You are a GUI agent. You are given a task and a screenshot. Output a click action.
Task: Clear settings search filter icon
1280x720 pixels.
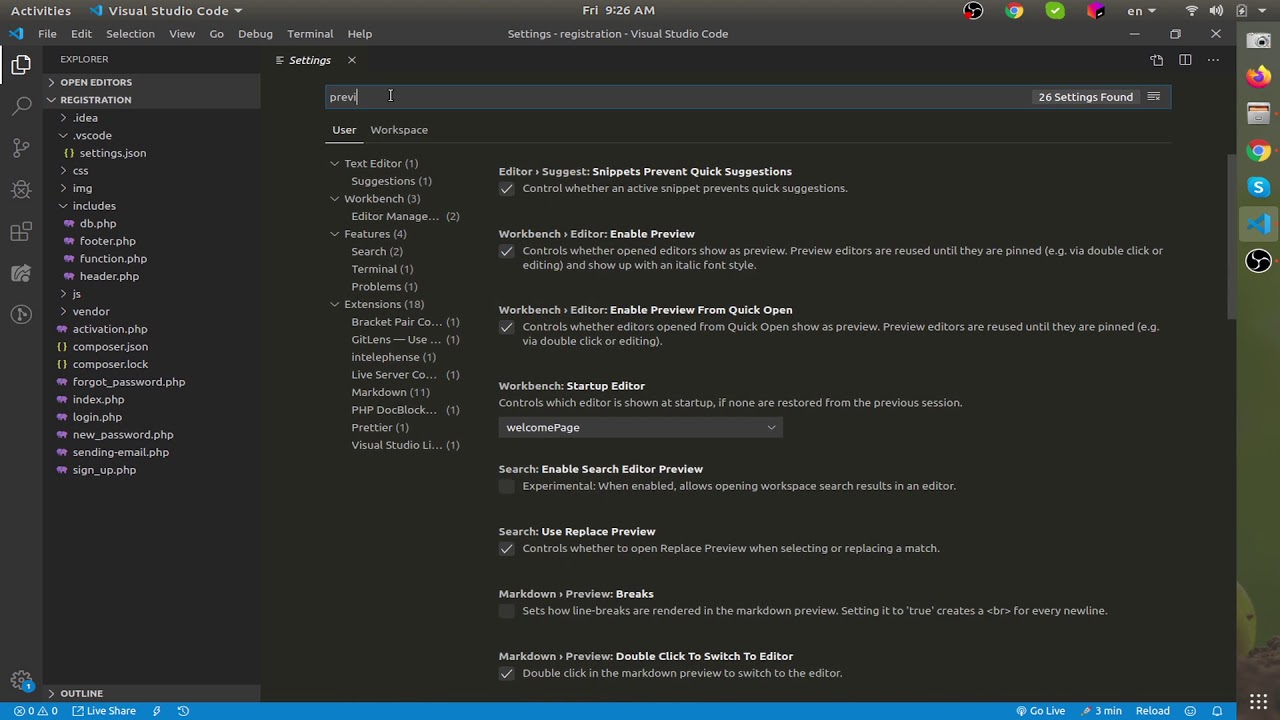tap(1153, 97)
